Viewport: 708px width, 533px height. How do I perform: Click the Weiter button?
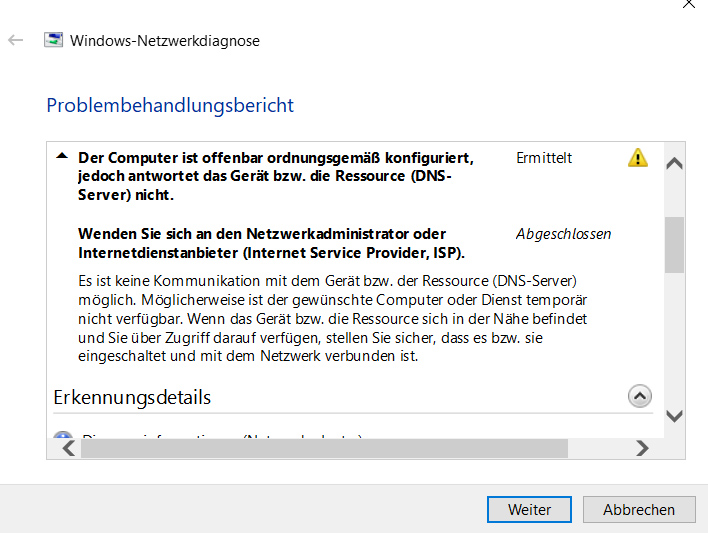tap(529, 510)
